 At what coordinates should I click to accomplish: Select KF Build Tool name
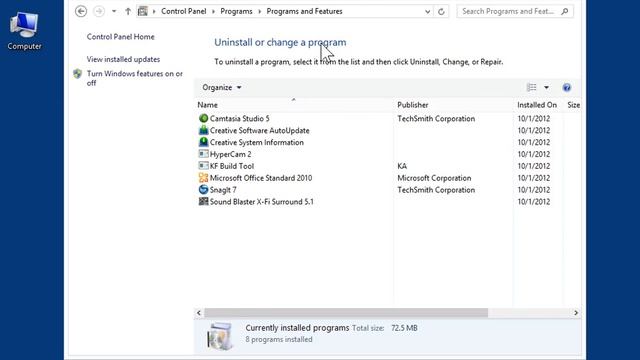click(x=232, y=166)
